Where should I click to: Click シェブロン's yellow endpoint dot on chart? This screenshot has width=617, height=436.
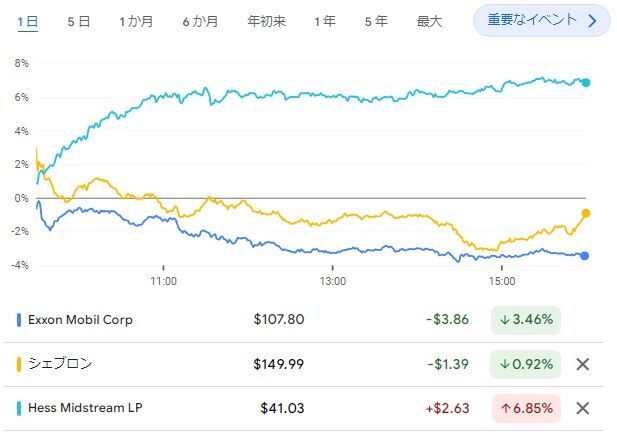(585, 213)
